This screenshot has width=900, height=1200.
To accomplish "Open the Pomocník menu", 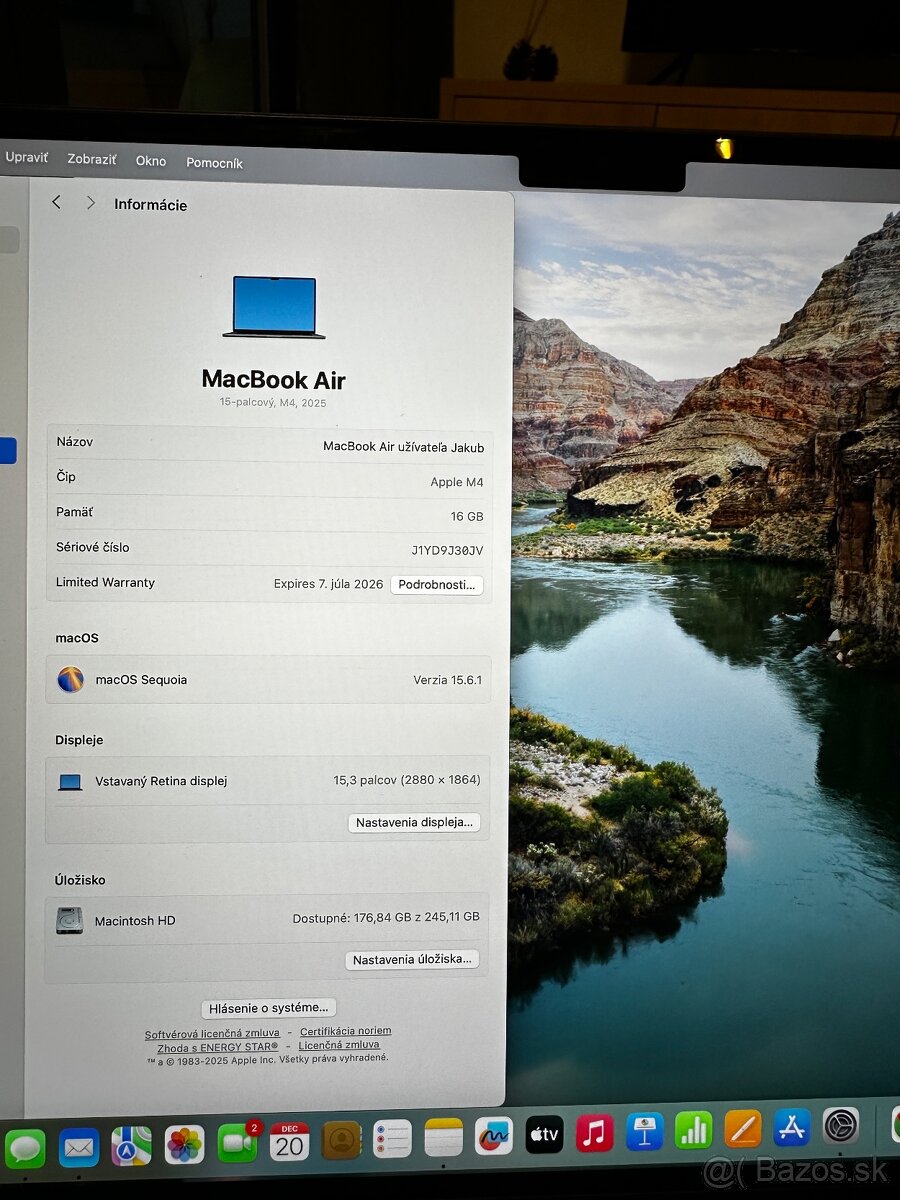I will [x=214, y=162].
